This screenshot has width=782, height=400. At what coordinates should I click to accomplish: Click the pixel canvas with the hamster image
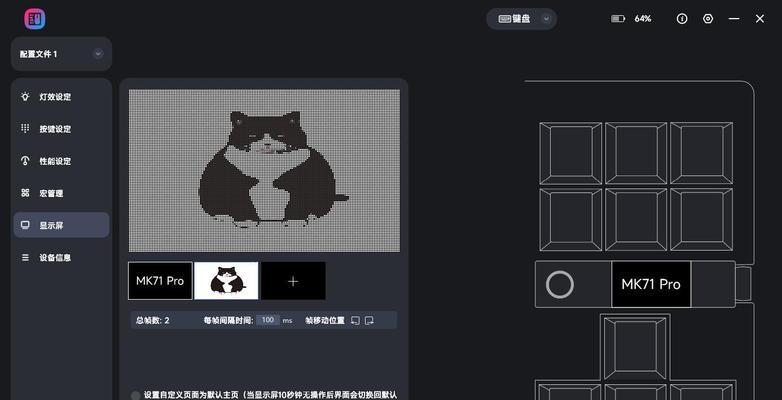pos(264,171)
